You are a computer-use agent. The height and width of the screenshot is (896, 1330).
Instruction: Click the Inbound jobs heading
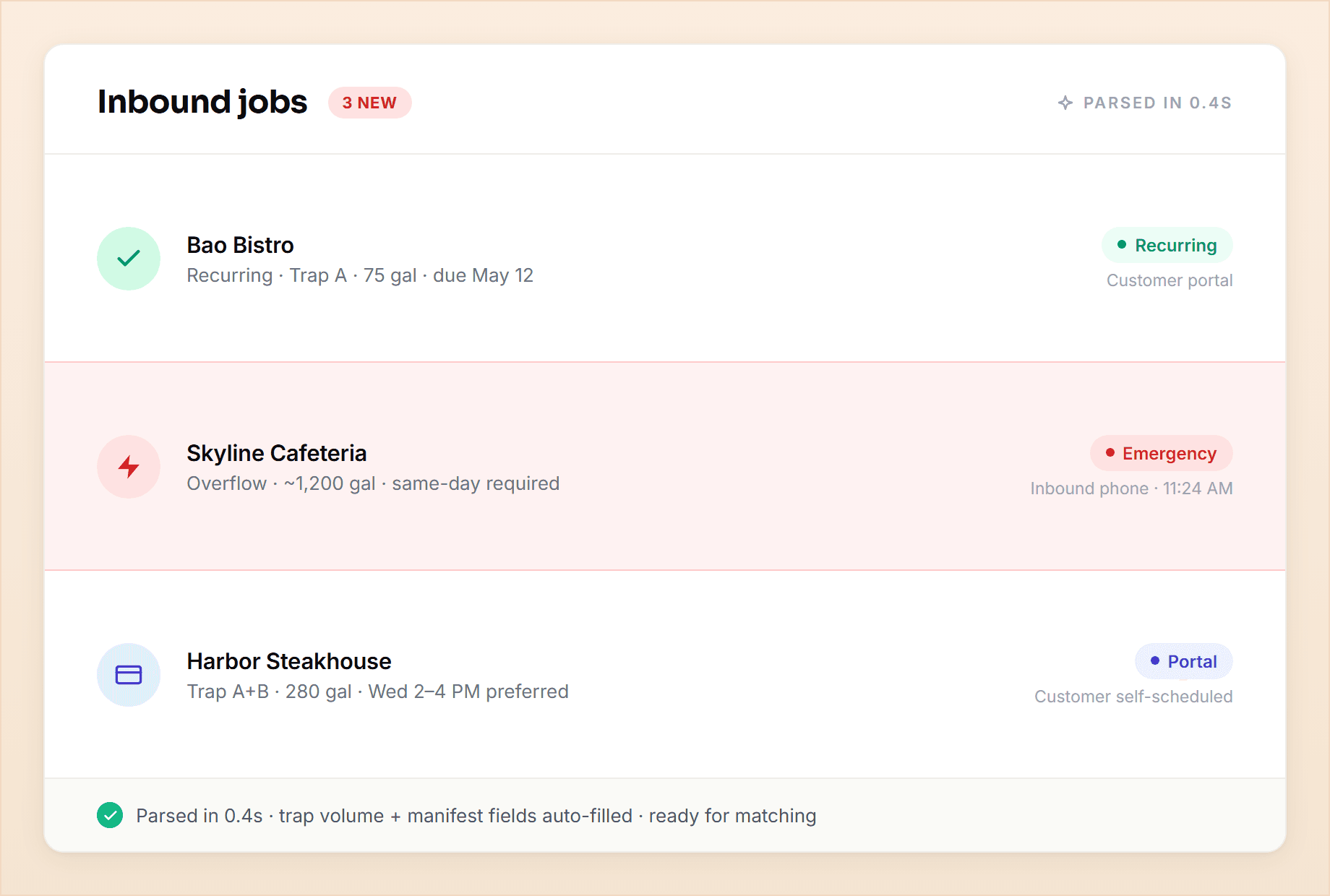click(x=202, y=102)
